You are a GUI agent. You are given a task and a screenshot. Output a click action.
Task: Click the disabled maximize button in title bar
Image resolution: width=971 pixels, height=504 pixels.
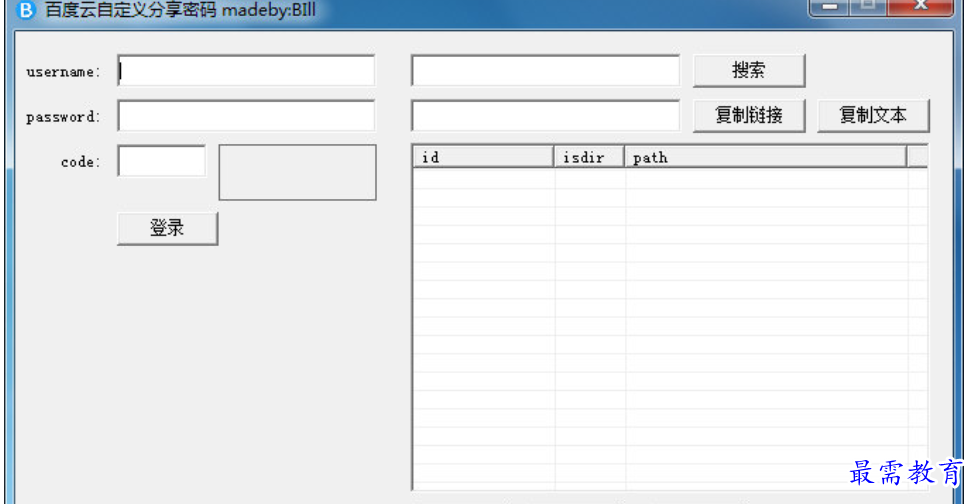(868, 7)
